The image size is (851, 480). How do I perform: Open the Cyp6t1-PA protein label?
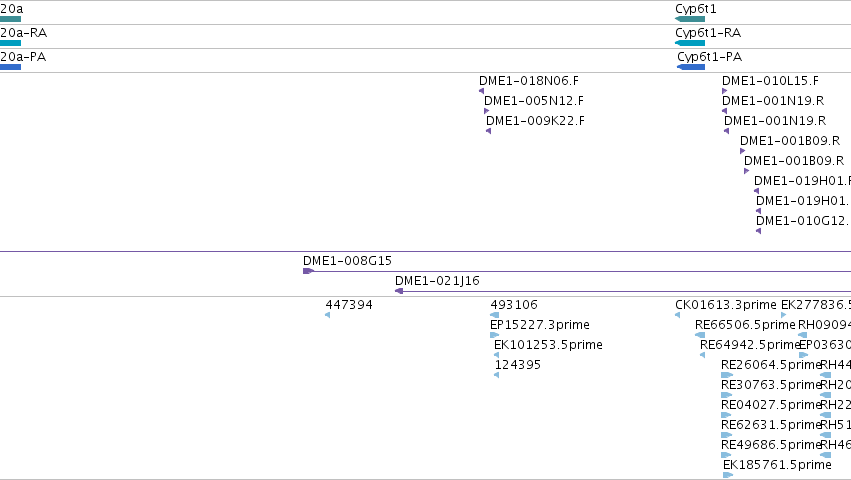709,57
